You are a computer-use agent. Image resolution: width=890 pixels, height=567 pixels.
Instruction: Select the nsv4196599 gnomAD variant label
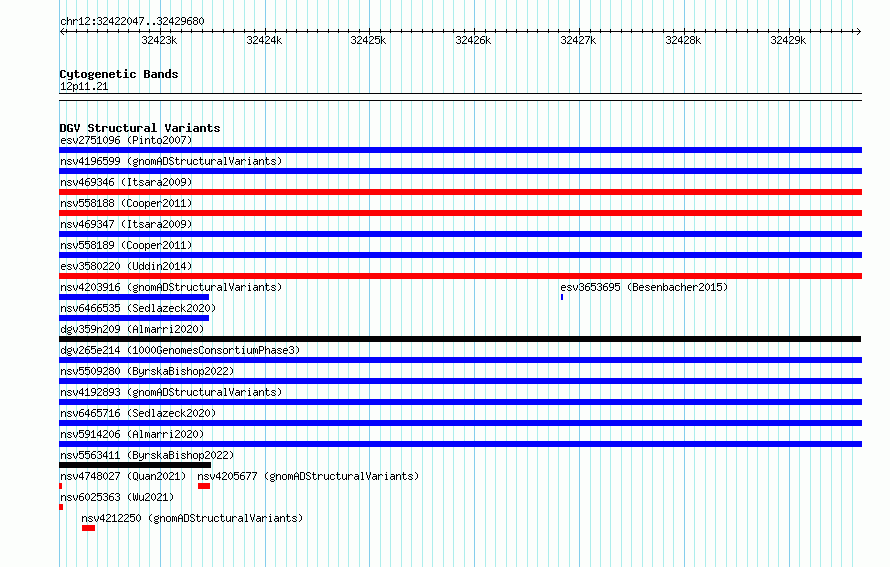click(171, 161)
